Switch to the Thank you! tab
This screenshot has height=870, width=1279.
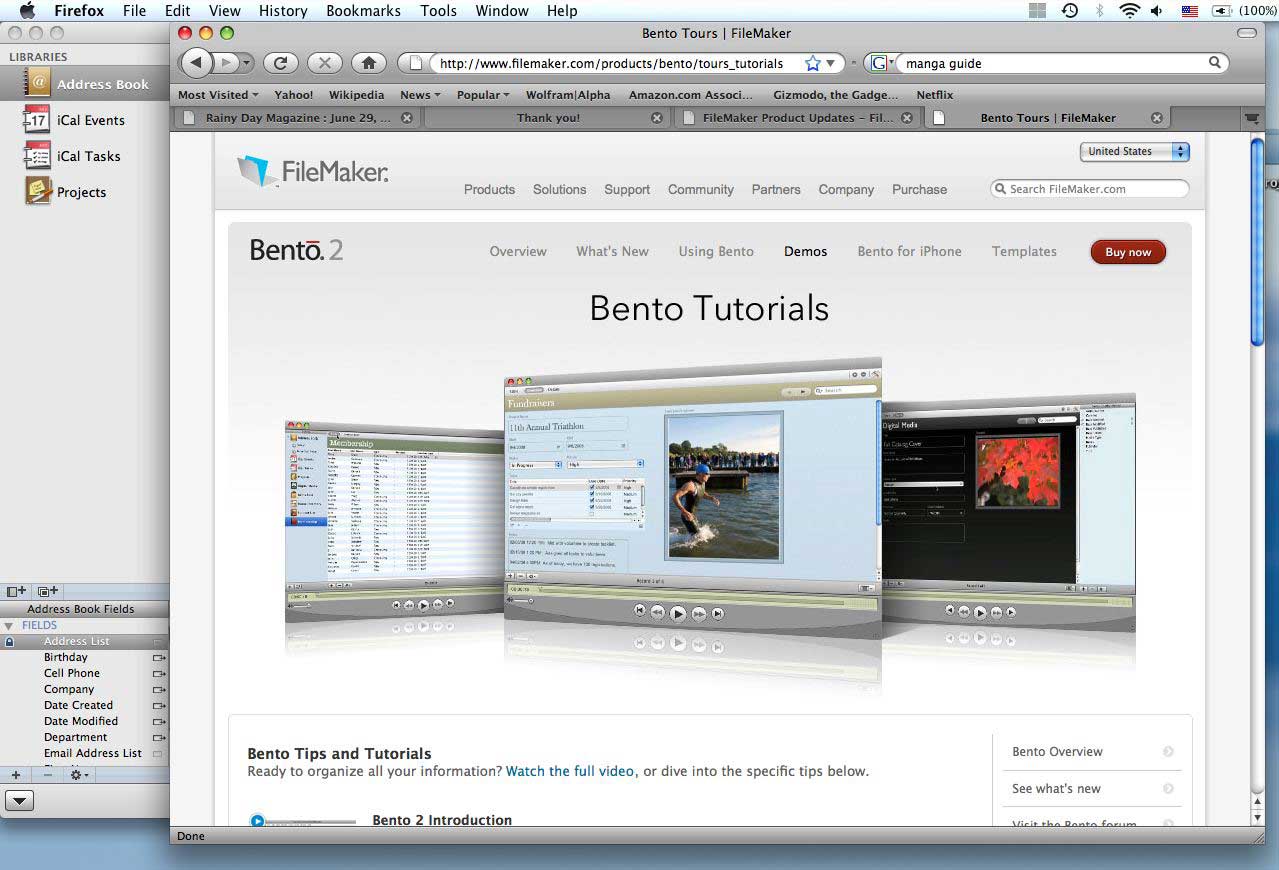(547, 118)
